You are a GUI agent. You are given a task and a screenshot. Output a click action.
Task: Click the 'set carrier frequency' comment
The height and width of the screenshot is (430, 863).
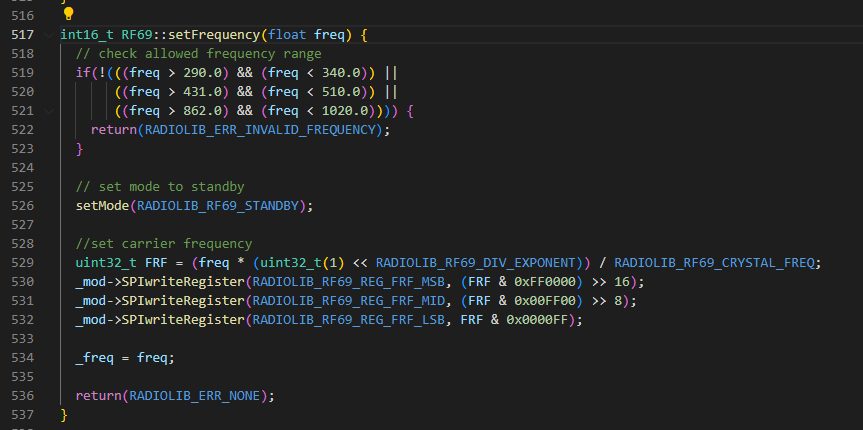point(164,243)
